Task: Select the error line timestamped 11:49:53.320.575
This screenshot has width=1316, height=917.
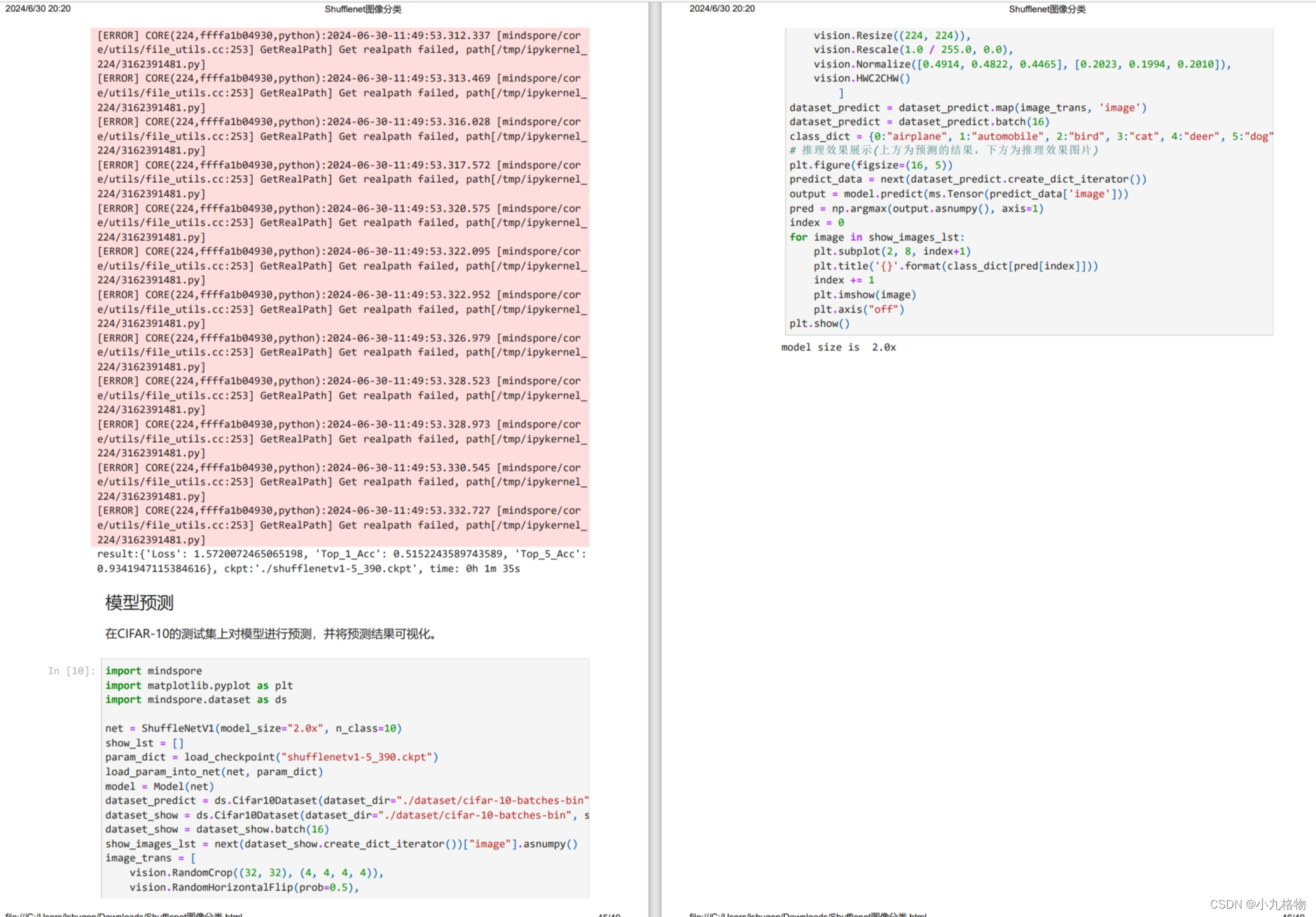Action: pyautogui.click(x=339, y=209)
